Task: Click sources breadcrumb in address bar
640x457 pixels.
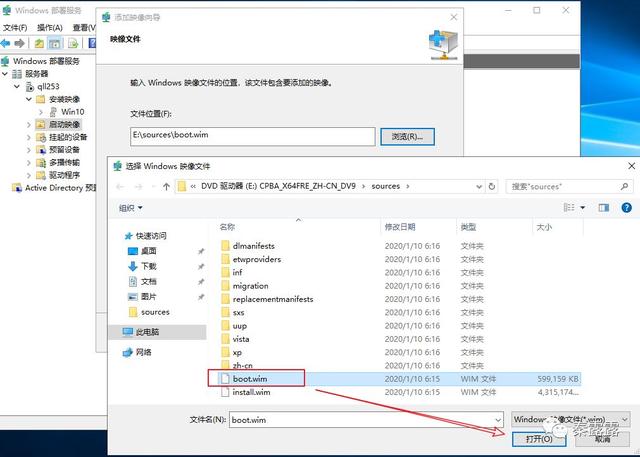Action: pyautogui.click(x=386, y=186)
